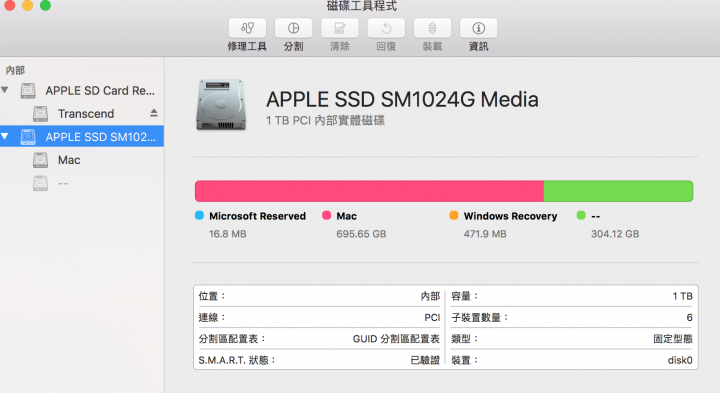Click the Erase (清除) toolbar icon

point(340,28)
